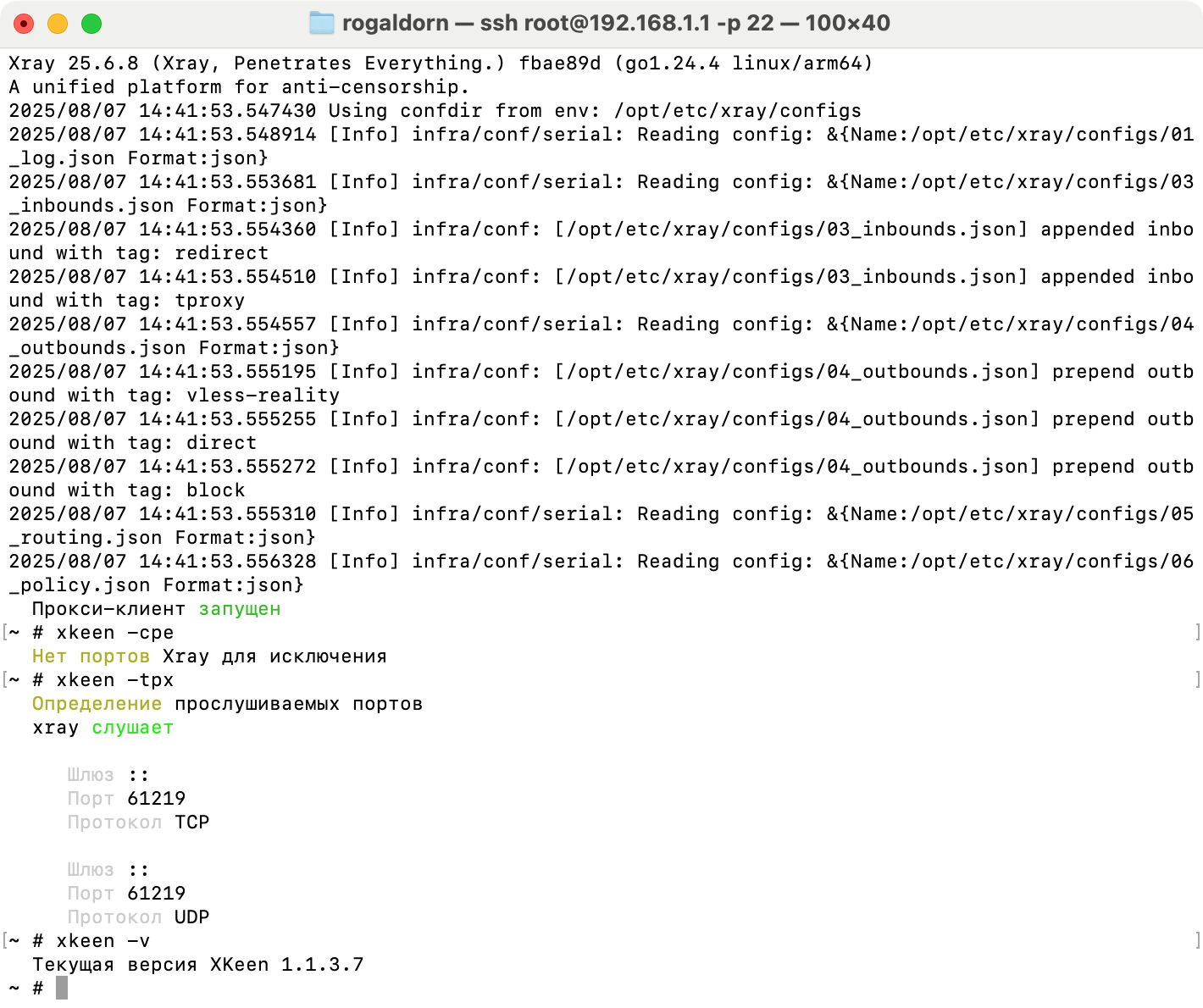Zoom the window using the green button

(x=91, y=24)
